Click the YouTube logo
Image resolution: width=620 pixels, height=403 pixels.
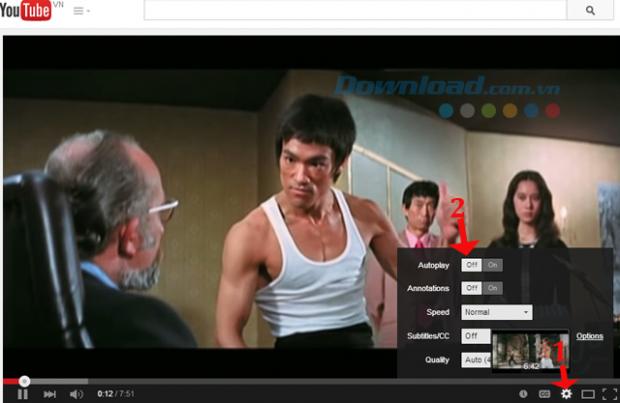click(x=27, y=11)
